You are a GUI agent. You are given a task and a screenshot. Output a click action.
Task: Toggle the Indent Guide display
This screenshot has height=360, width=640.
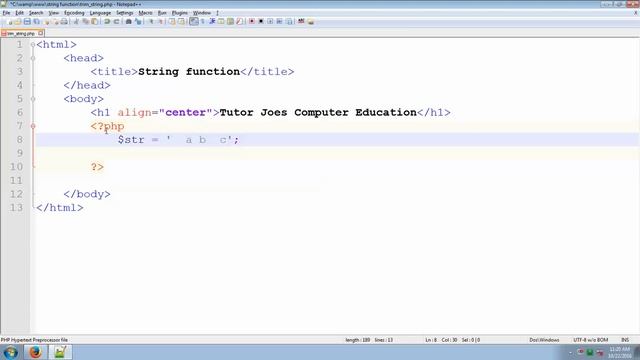(x=212, y=21)
